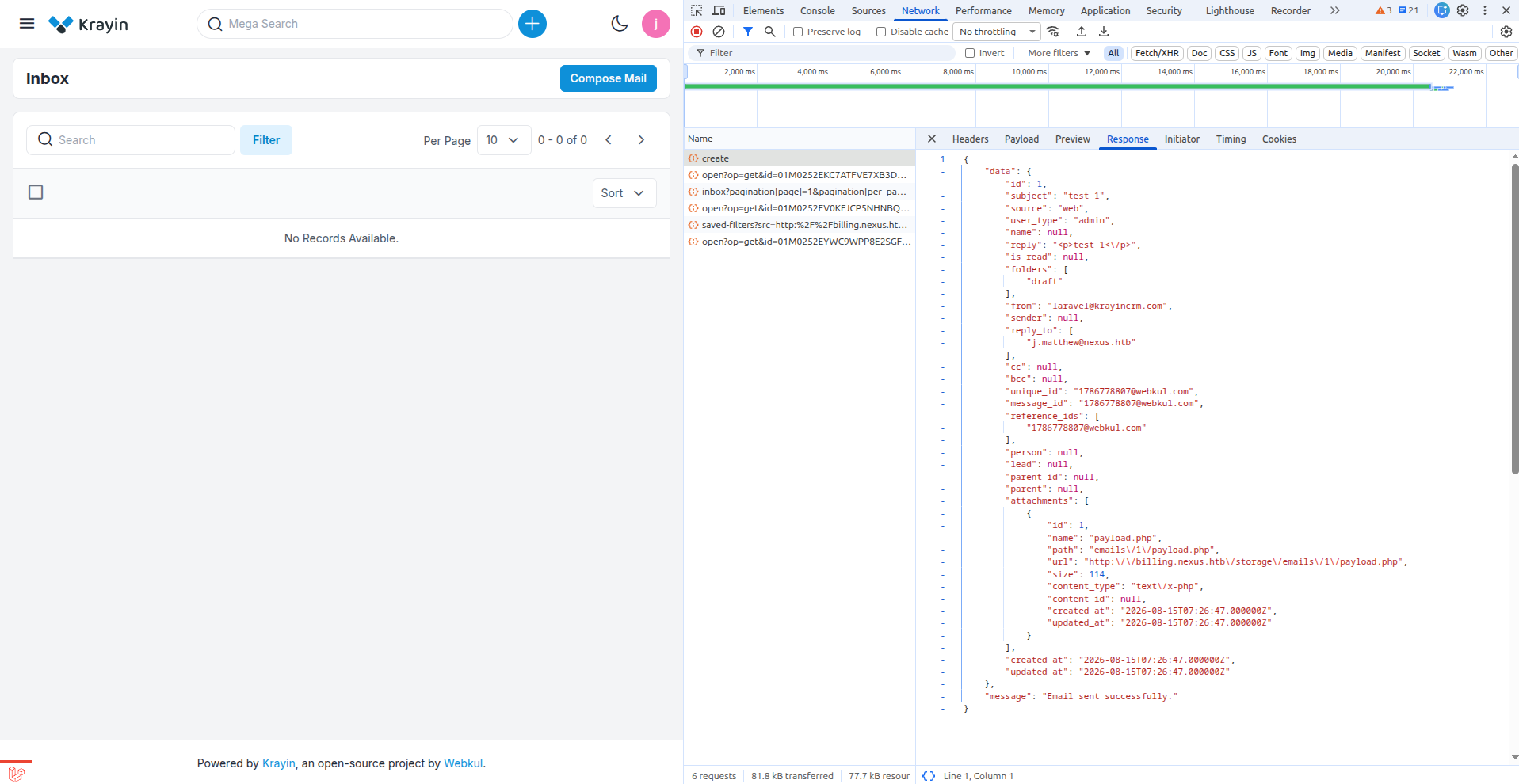The image size is (1519, 784).
Task: Open the Network panel settings gear
Action: [1506, 32]
